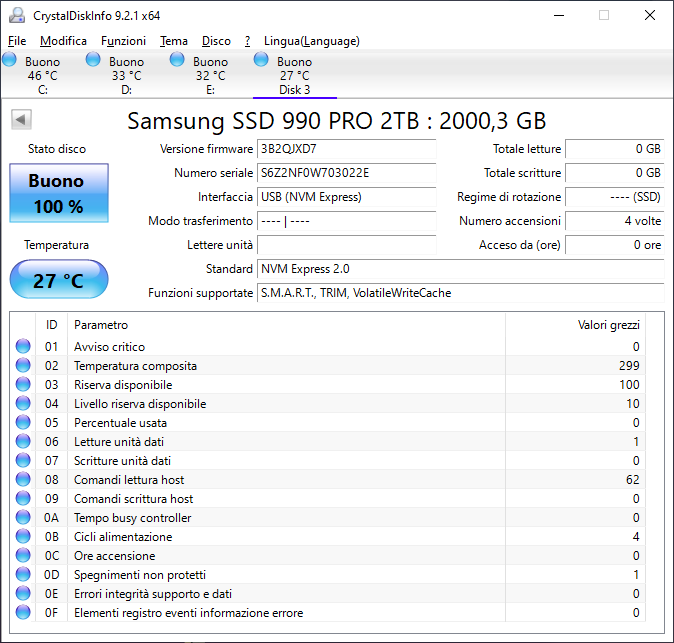674x643 pixels.
Task: Select drive D: tab at 33 °C
Action: [126, 75]
